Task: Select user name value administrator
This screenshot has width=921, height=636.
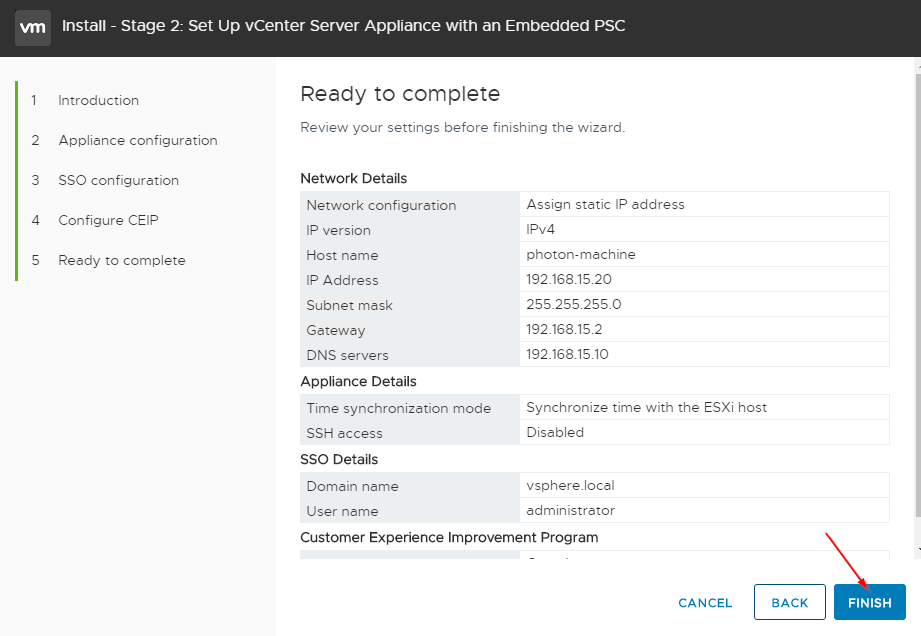Action: coord(570,511)
